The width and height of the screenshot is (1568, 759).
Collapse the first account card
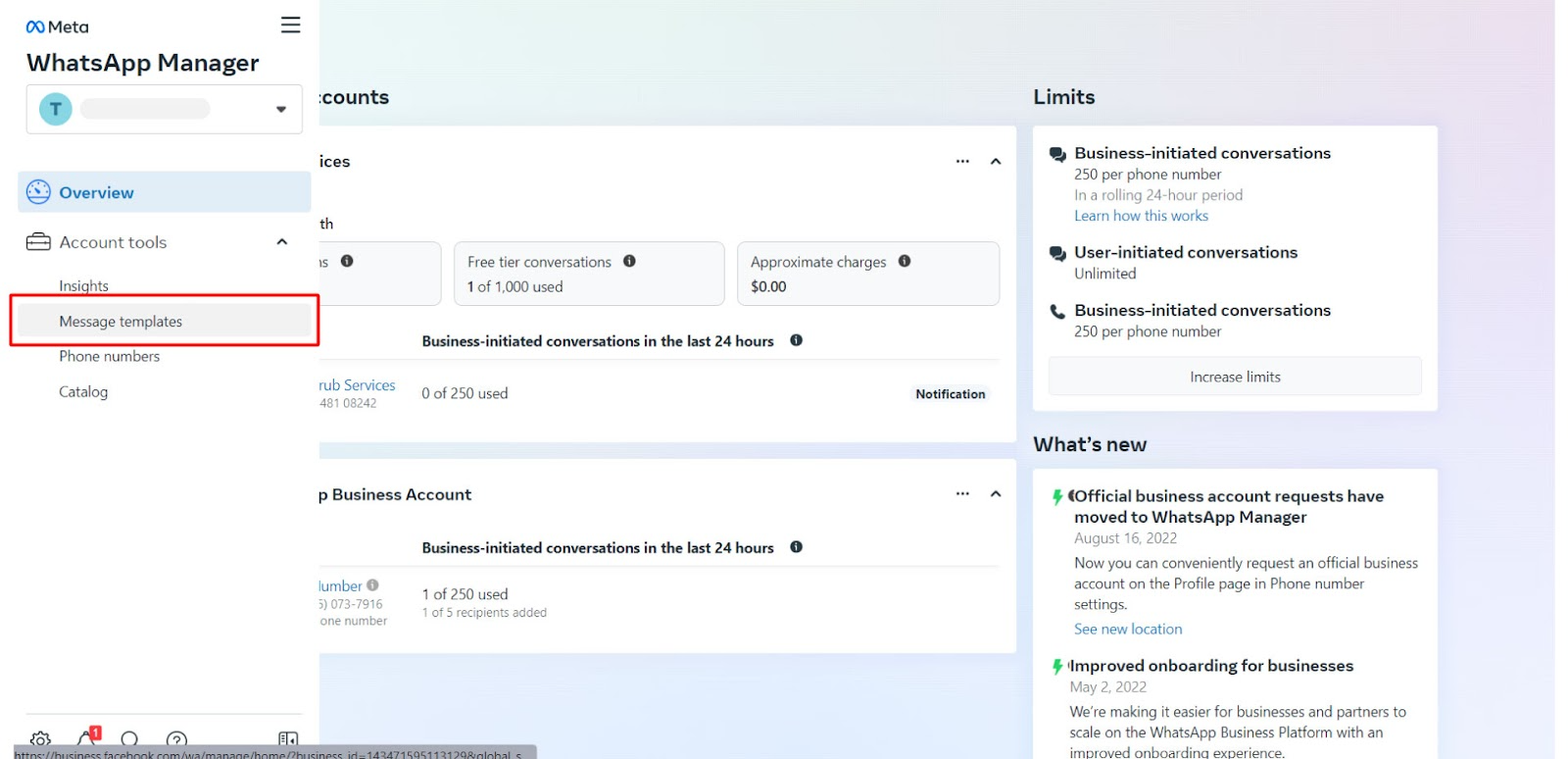click(996, 161)
